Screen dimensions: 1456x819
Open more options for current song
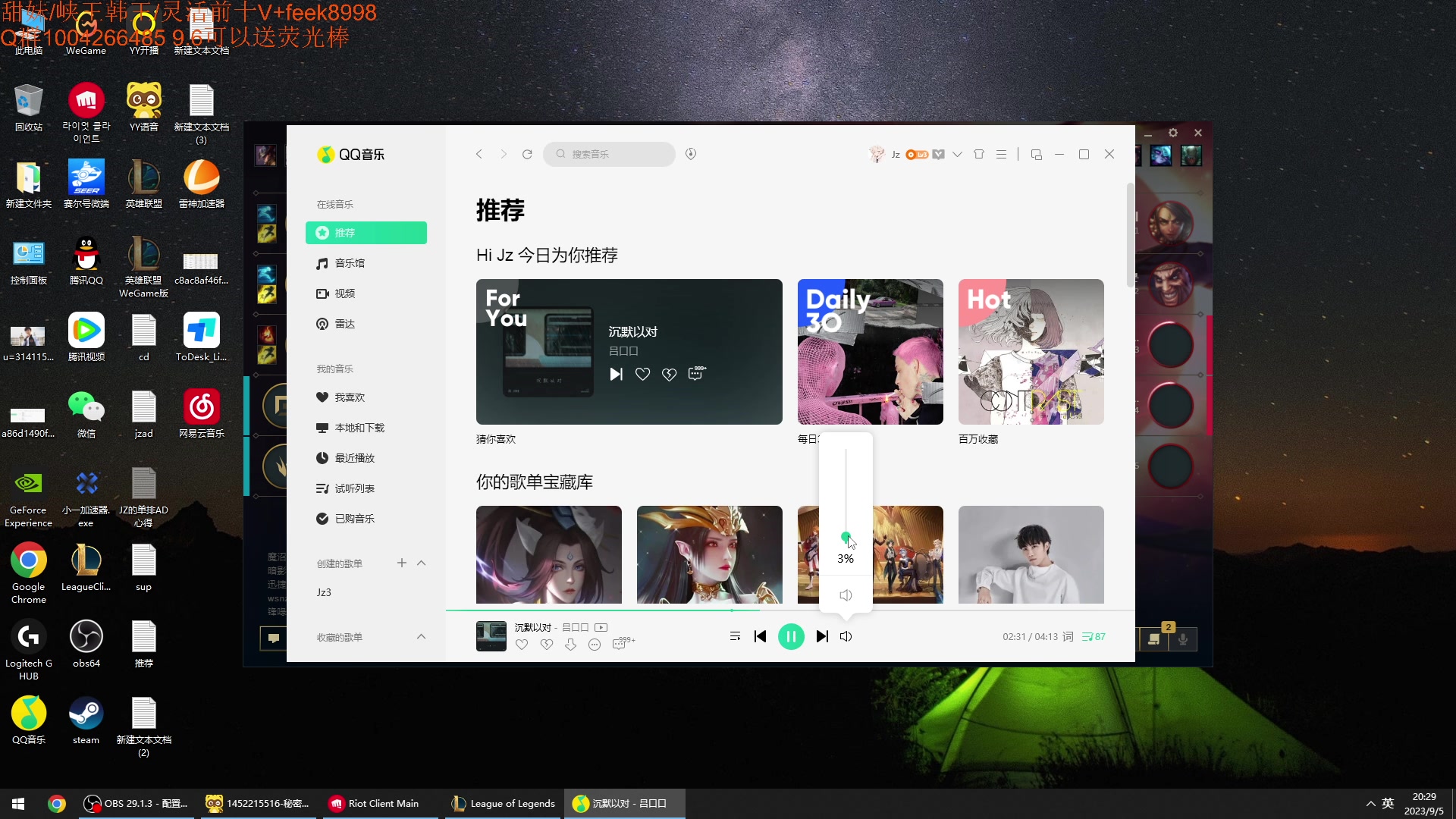point(595,644)
